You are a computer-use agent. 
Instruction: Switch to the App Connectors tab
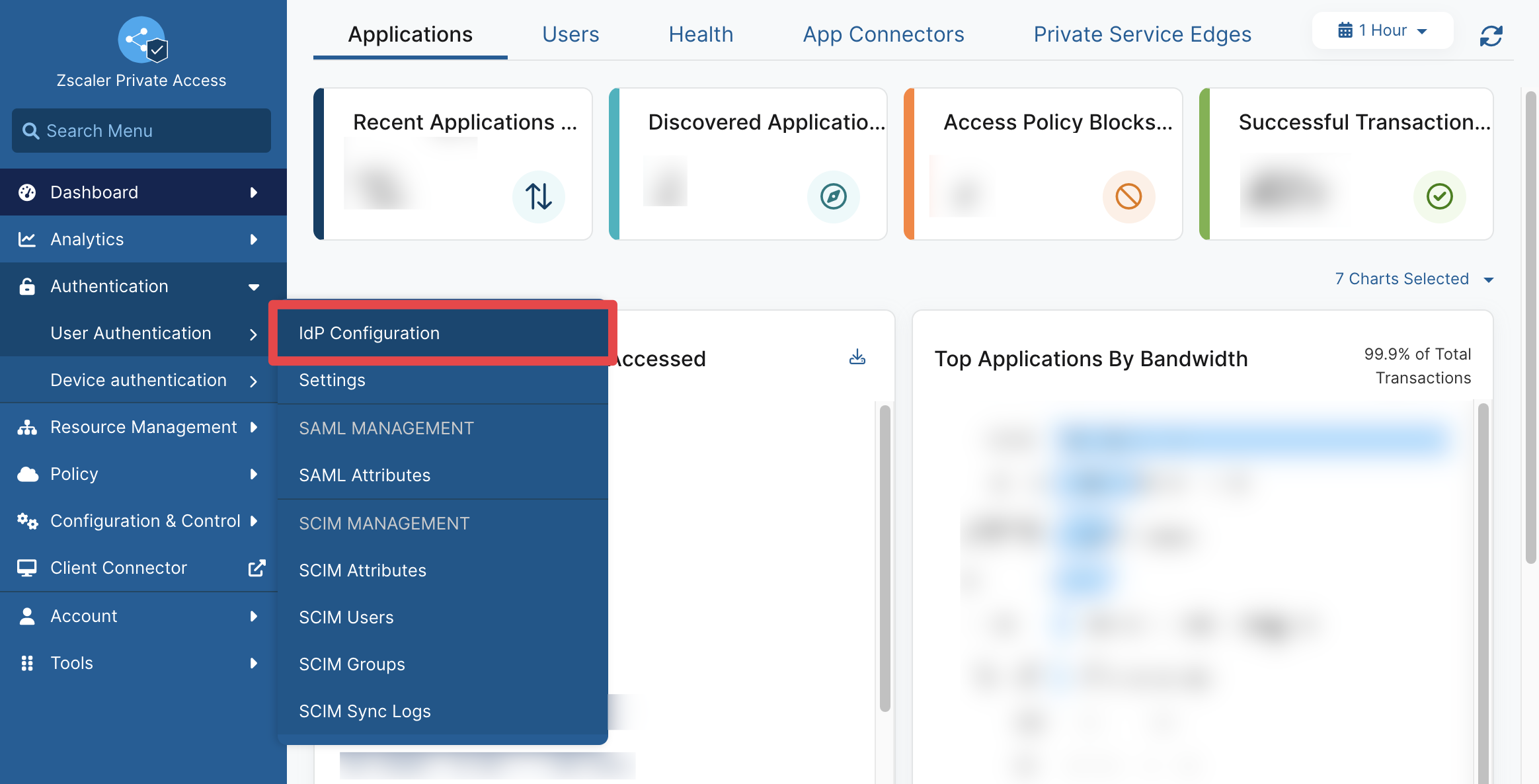click(x=883, y=34)
